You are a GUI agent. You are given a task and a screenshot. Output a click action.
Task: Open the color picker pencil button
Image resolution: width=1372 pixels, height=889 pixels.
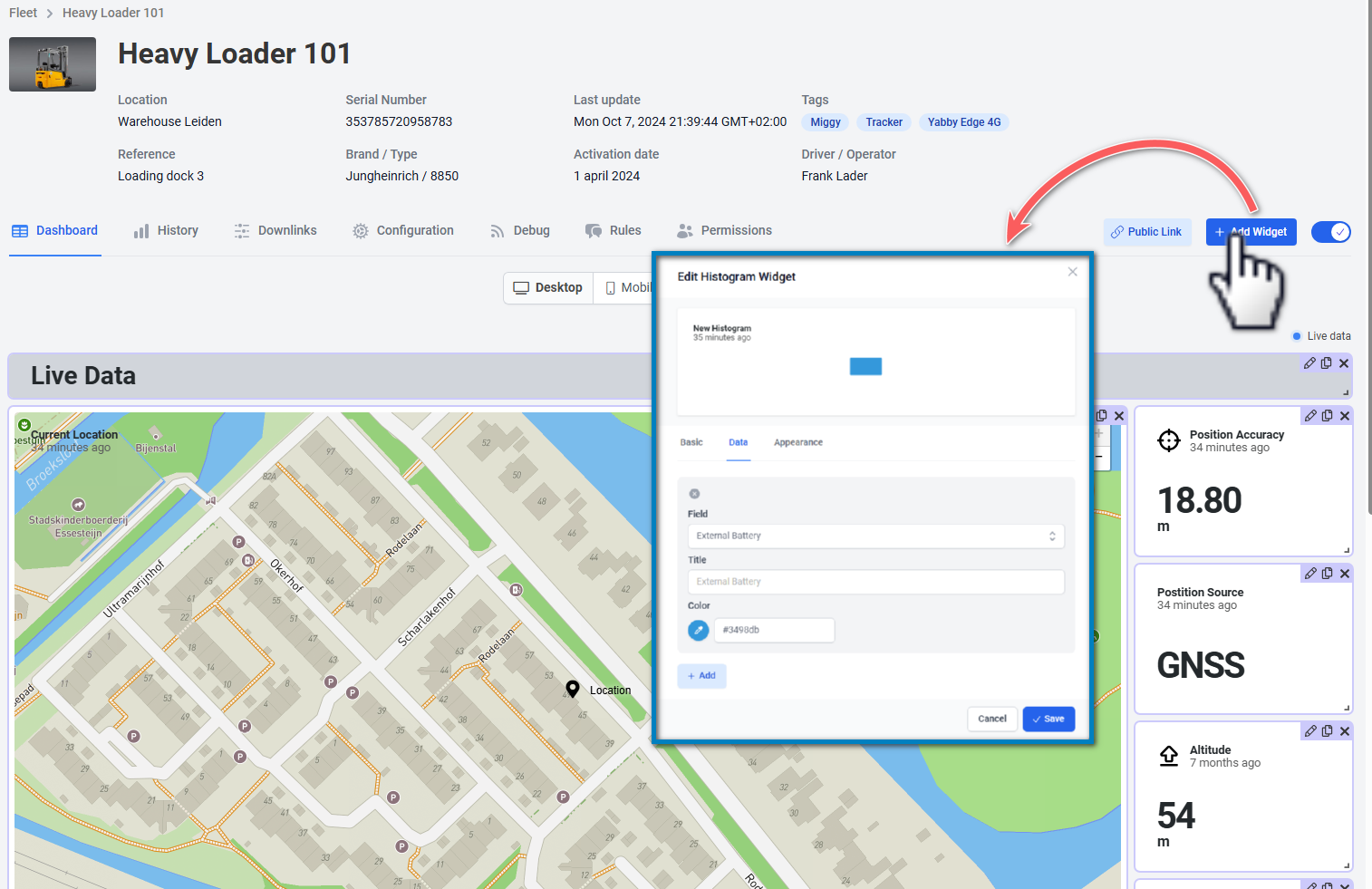tap(698, 630)
